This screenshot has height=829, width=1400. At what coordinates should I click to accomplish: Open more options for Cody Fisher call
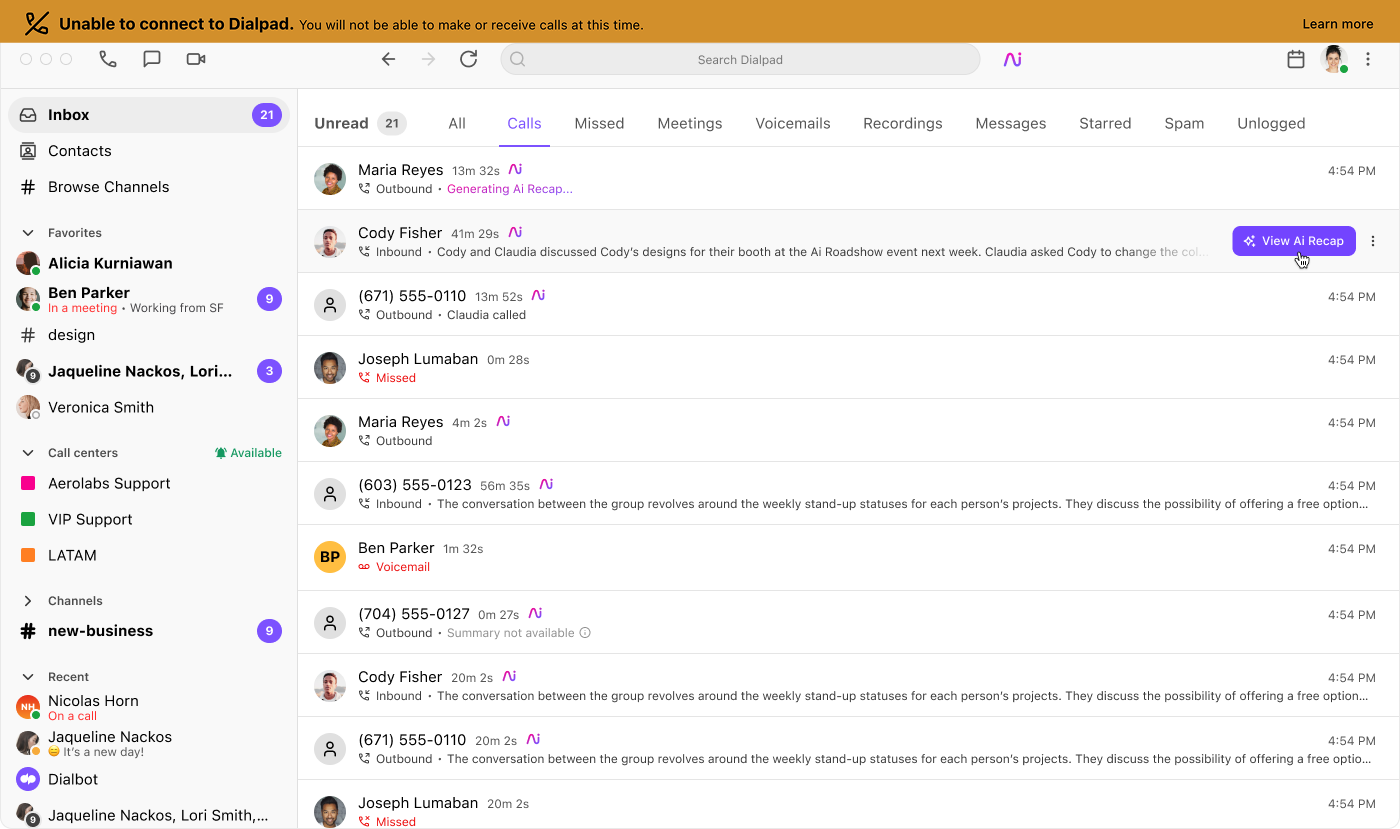[x=1373, y=241]
